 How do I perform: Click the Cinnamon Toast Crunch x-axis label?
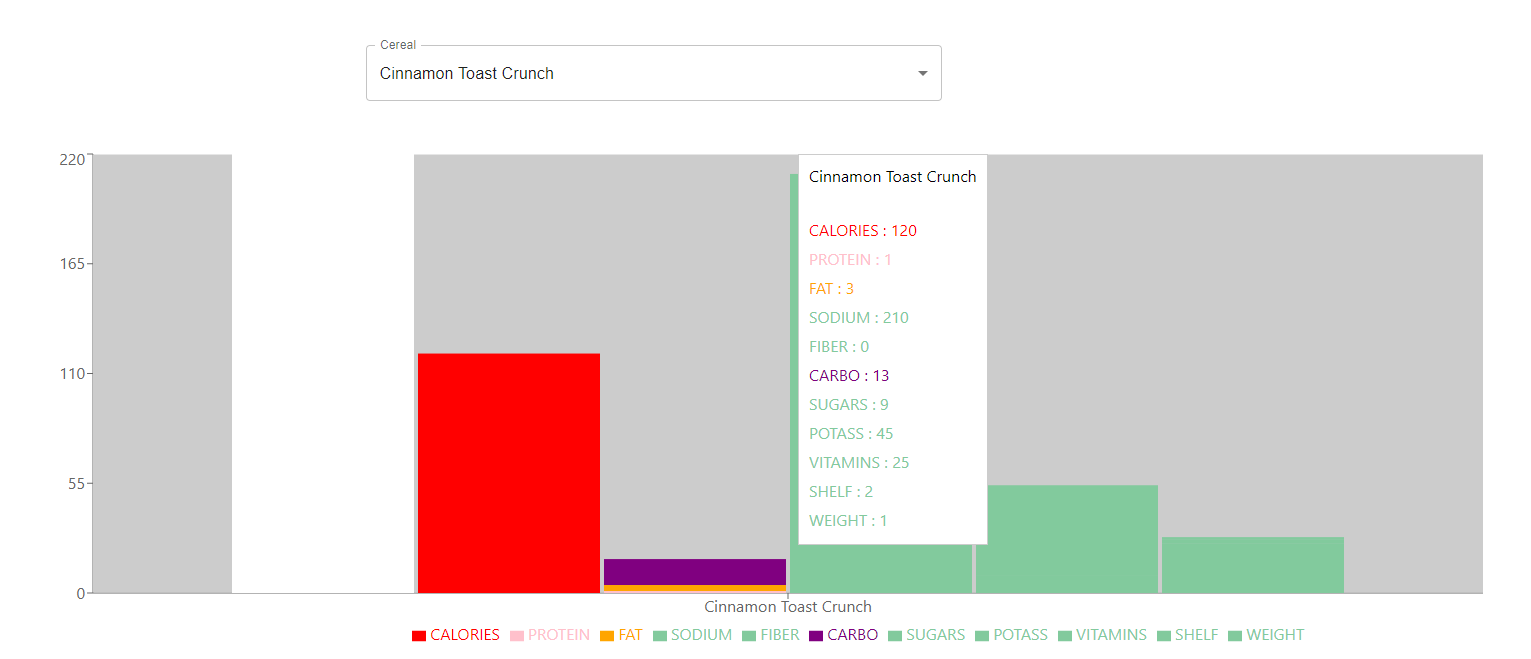click(x=787, y=607)
